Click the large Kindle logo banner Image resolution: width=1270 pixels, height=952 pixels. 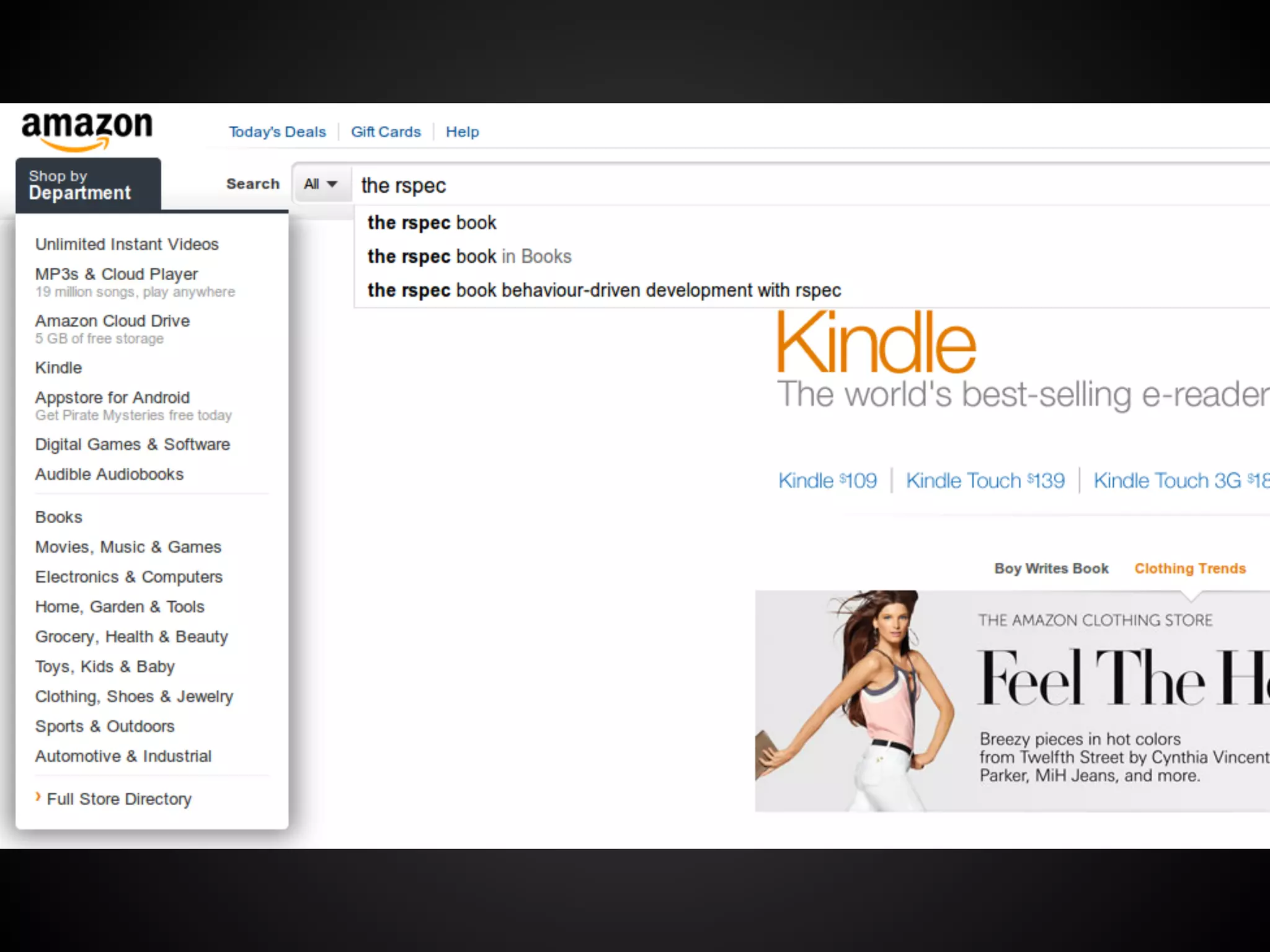pos(876,343)
